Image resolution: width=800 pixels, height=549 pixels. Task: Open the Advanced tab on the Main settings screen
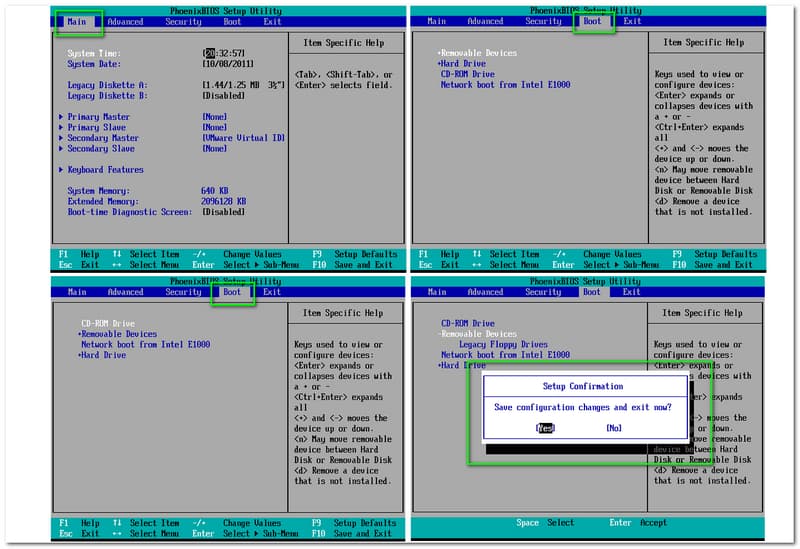[x=125, y=21]
